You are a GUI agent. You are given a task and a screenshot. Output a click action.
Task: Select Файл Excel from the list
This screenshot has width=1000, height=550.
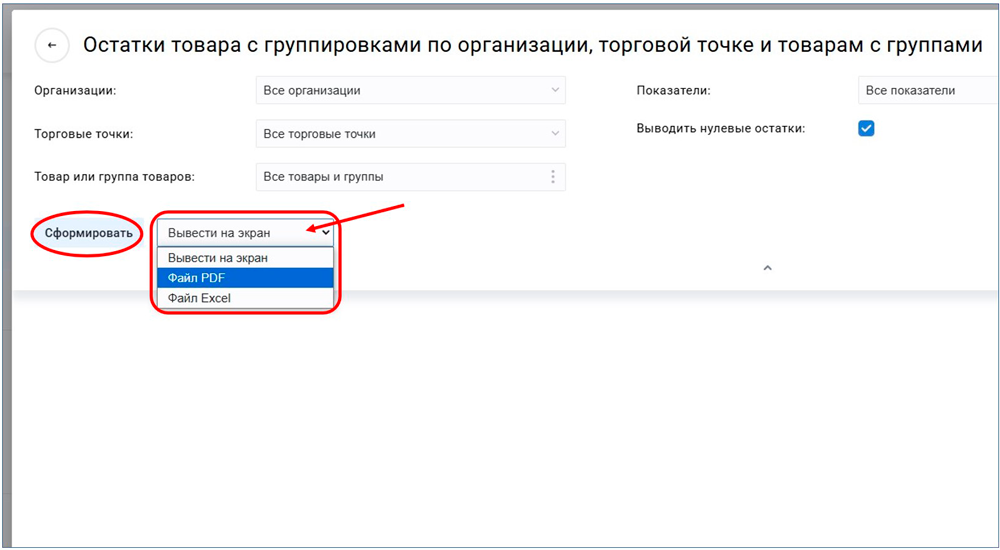tap(244, 298)
